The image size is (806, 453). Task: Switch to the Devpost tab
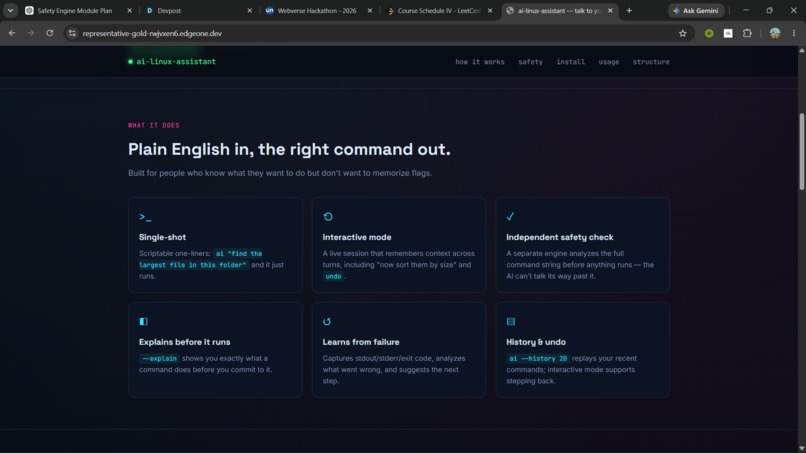(x=198, y=10)
